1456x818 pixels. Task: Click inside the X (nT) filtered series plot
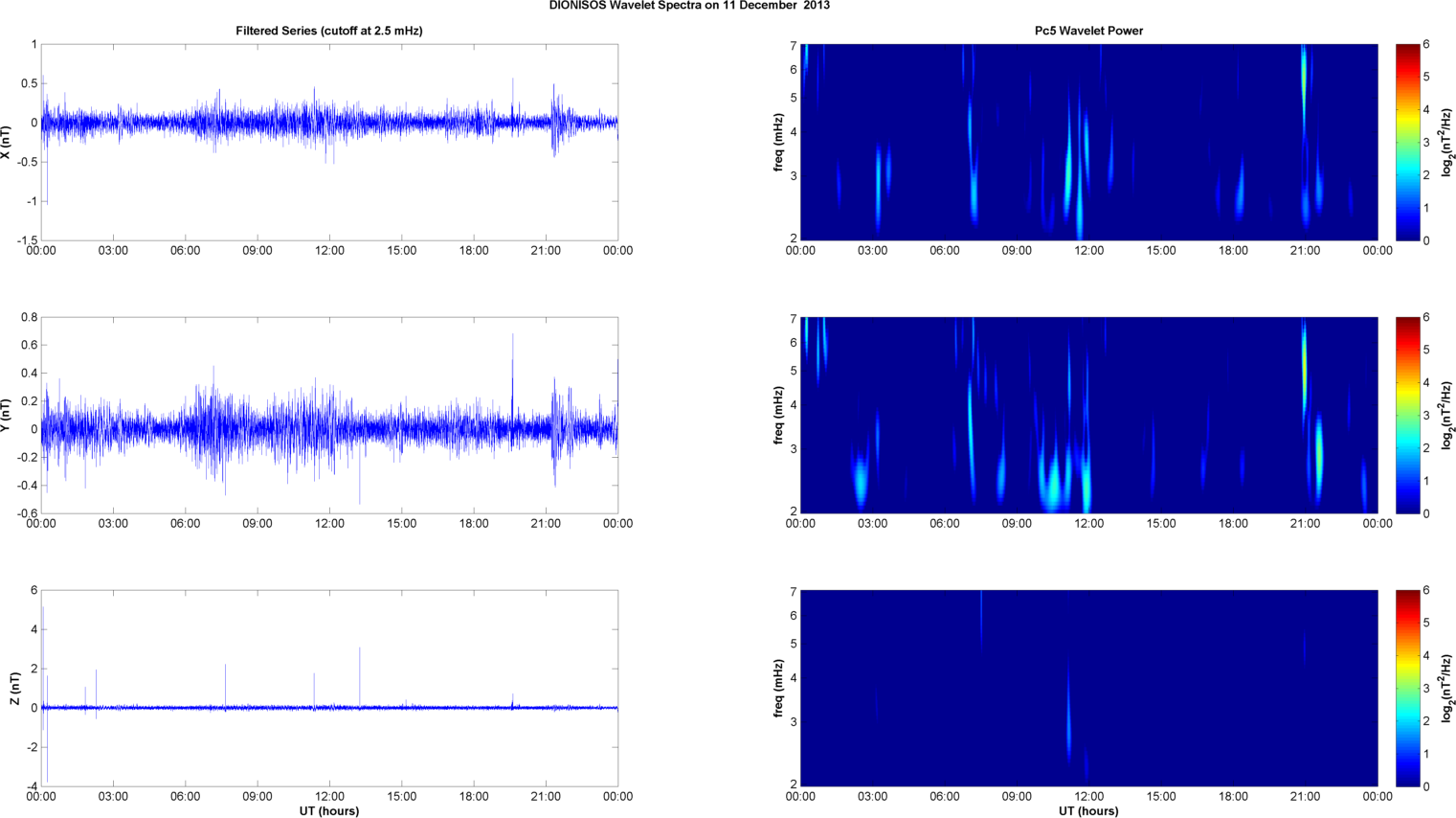click(329, 142)
